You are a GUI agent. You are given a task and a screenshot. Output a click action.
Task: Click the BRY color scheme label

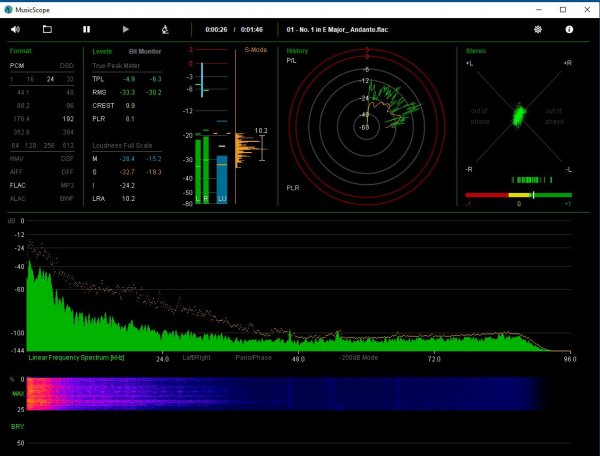(17, 427)
